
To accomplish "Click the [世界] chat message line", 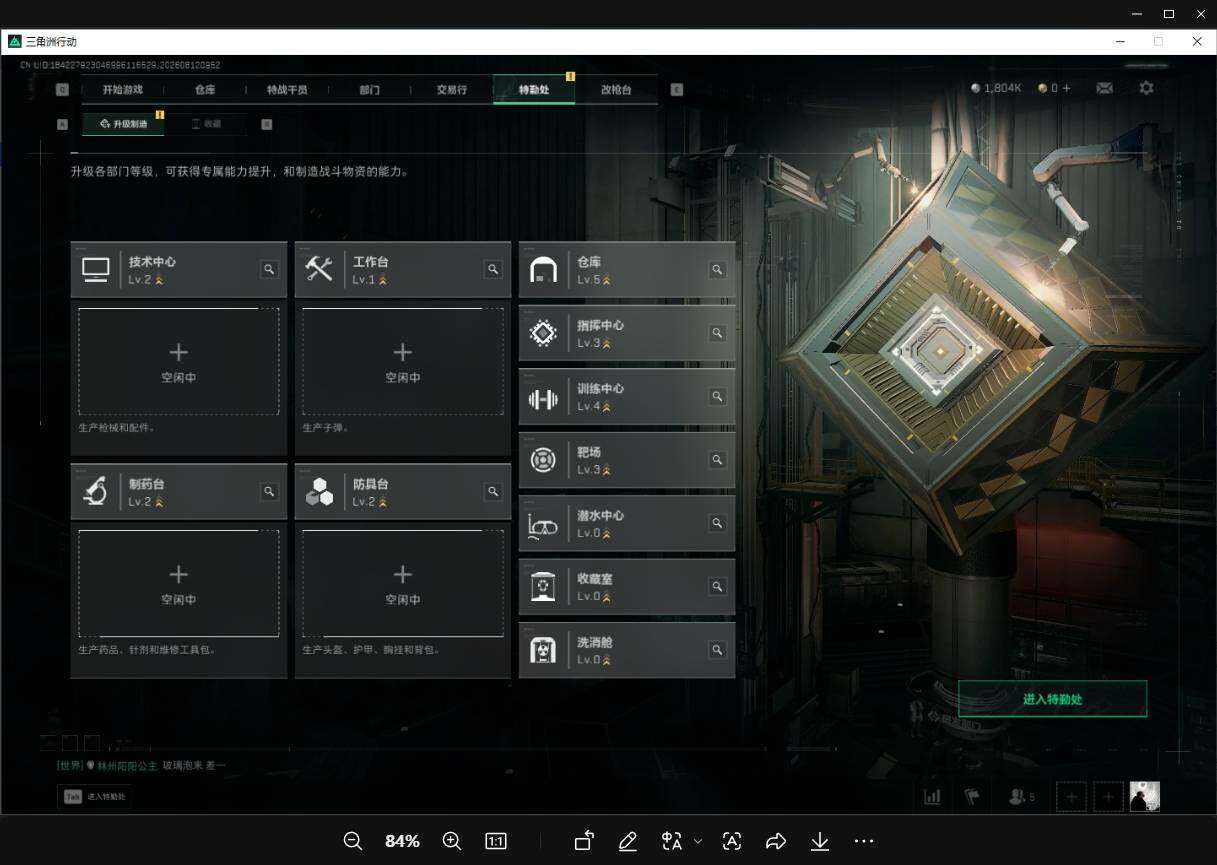I will [x=142, y=765].
